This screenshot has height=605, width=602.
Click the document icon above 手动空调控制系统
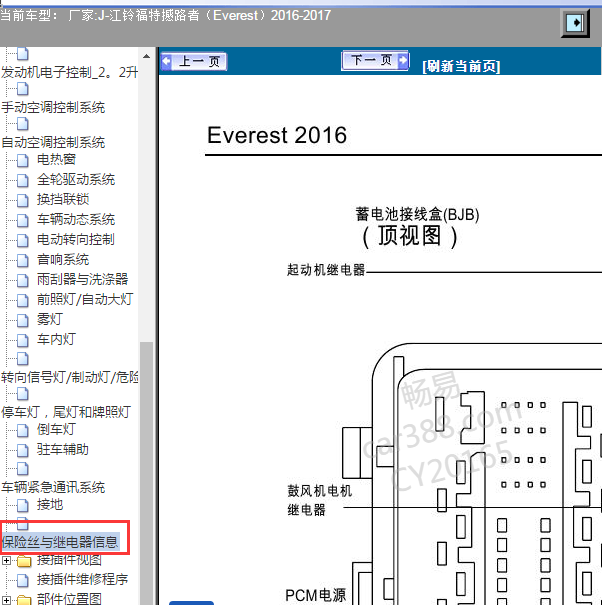coord(23,89)
